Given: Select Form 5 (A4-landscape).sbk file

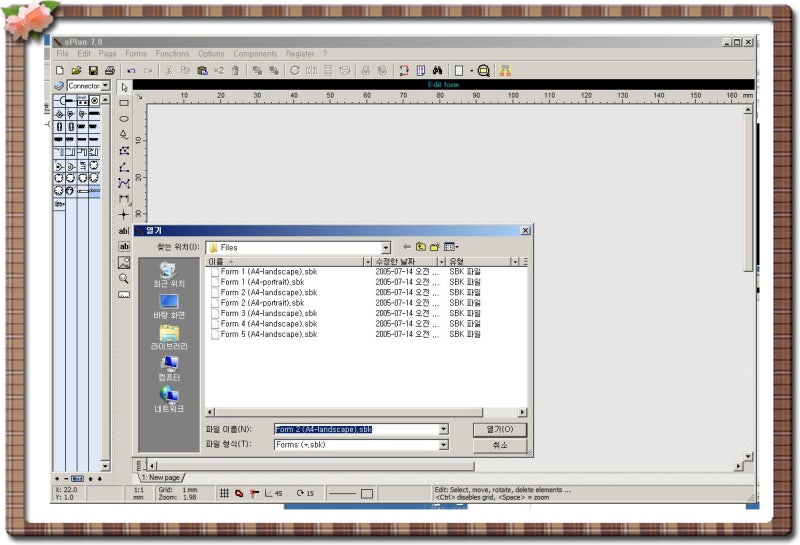Looking at the screenshot, I should (x=264, y=334).
